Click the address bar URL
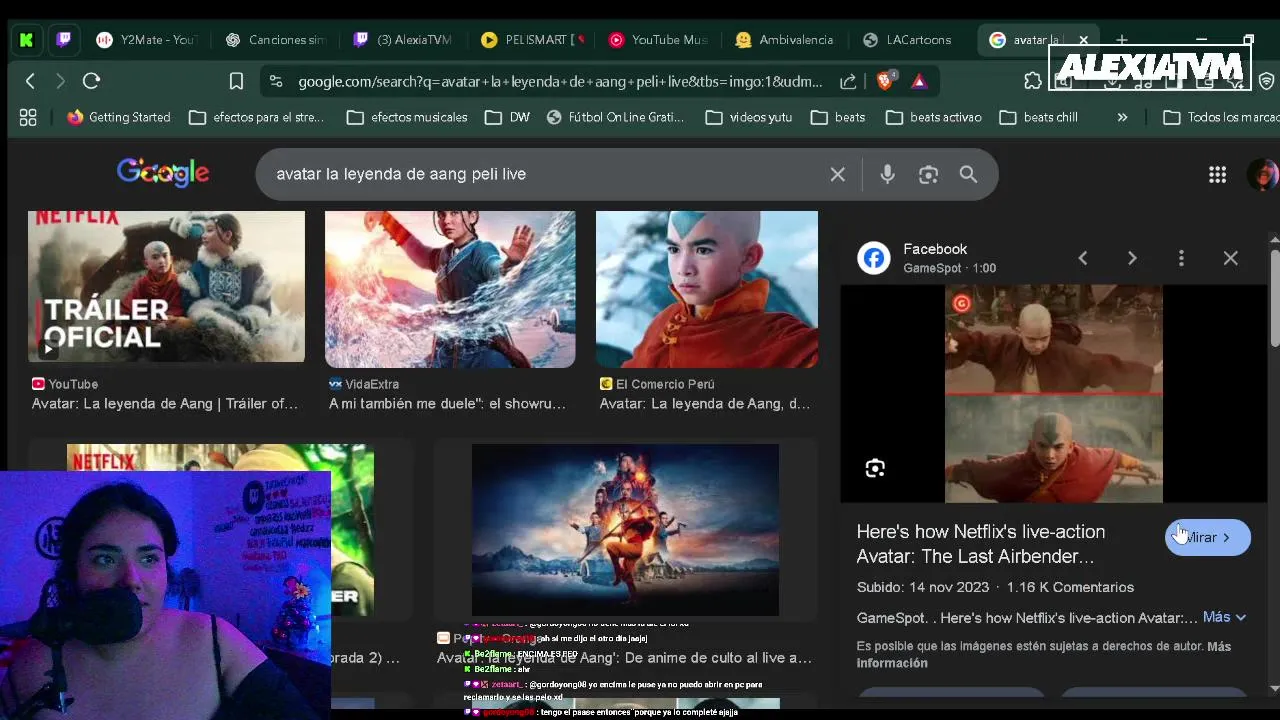This screenshot has width=1280, height=720. click(560, 81)
